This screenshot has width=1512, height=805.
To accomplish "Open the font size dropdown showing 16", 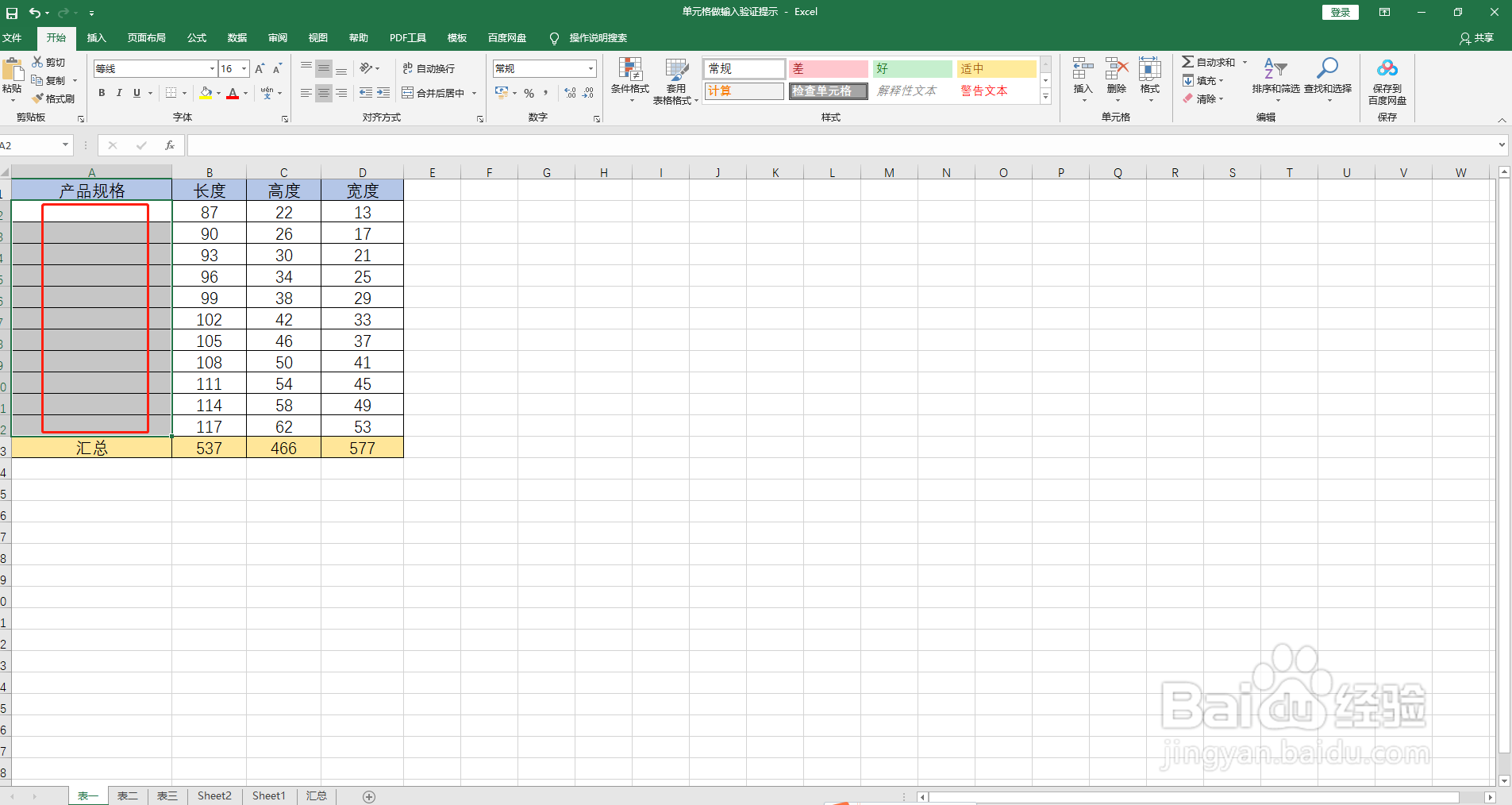I will (x=244, y=69).
